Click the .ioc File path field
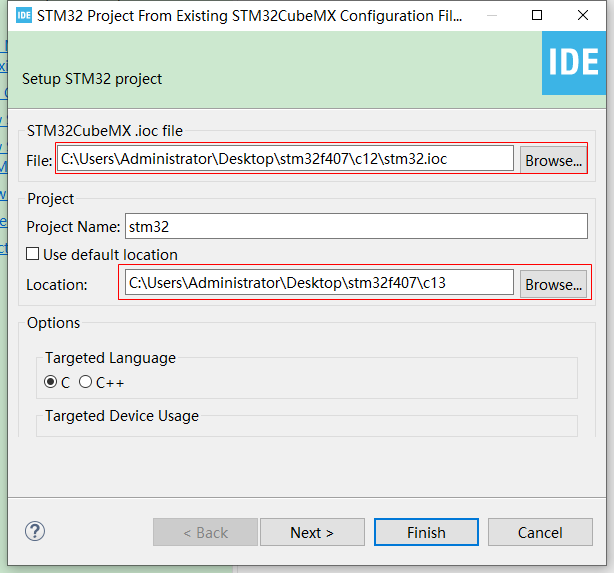614x573 pixels. [285, 159]
